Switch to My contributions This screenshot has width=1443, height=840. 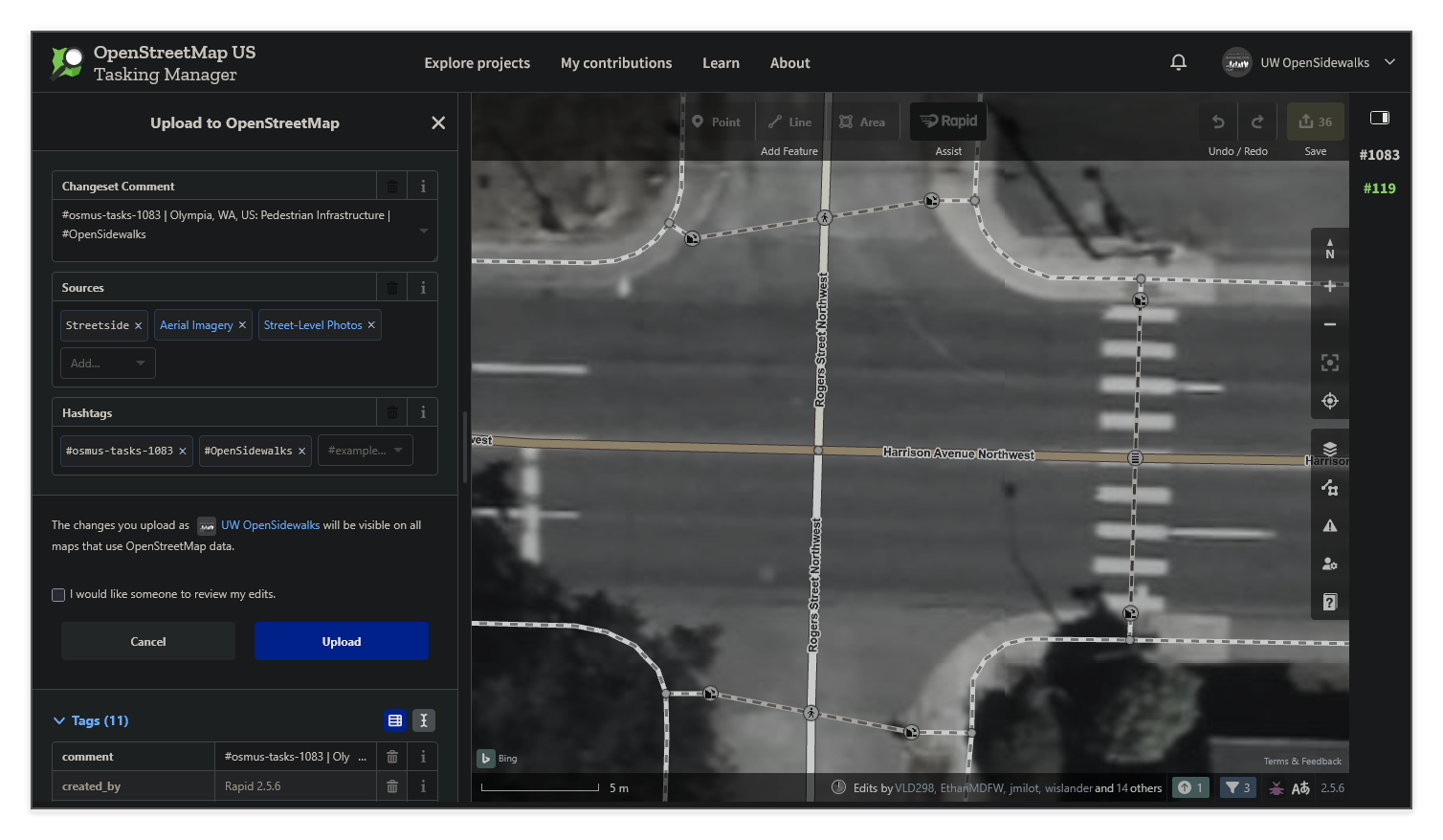tap(615, 62)
